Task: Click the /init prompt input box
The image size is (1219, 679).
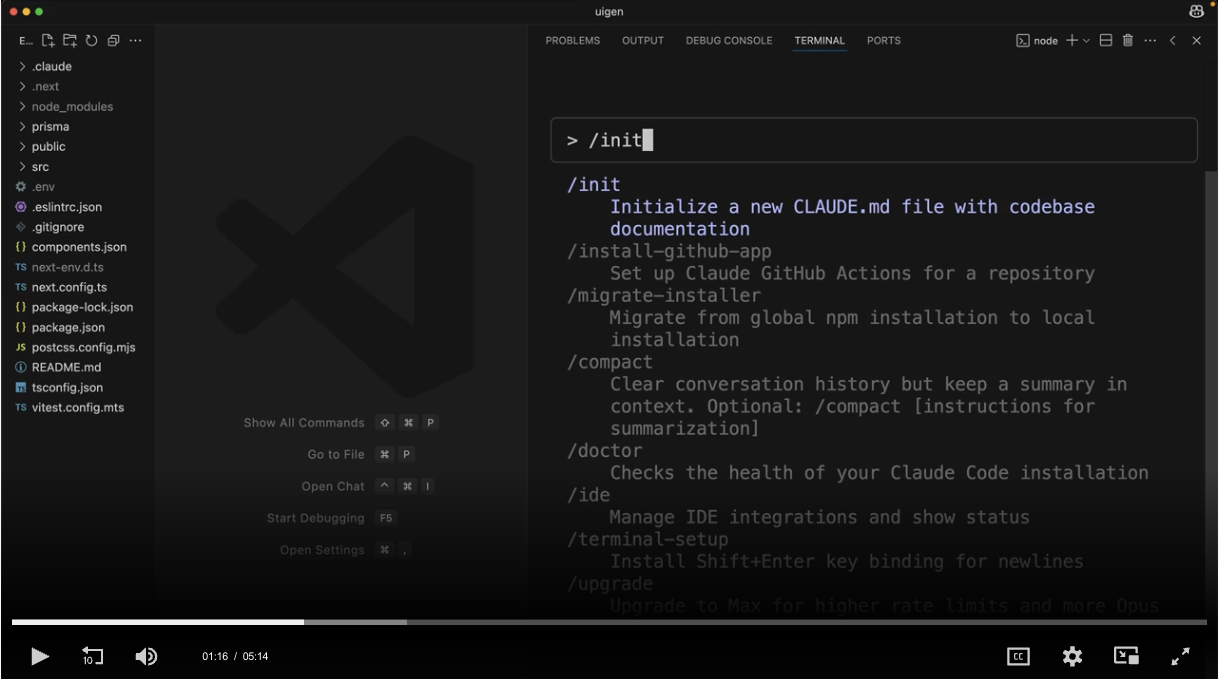Action: pos(874,140)
